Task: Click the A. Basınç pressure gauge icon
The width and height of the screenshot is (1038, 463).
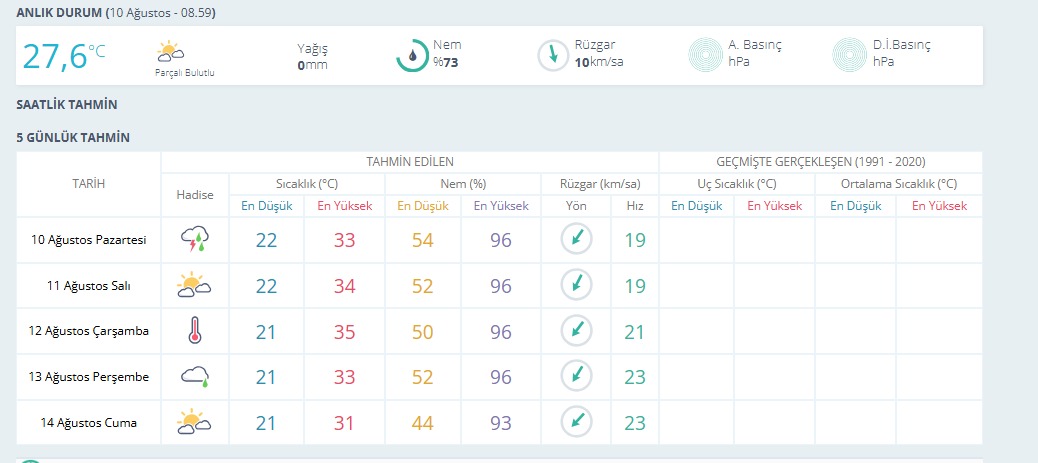Action: pos(705,55)
